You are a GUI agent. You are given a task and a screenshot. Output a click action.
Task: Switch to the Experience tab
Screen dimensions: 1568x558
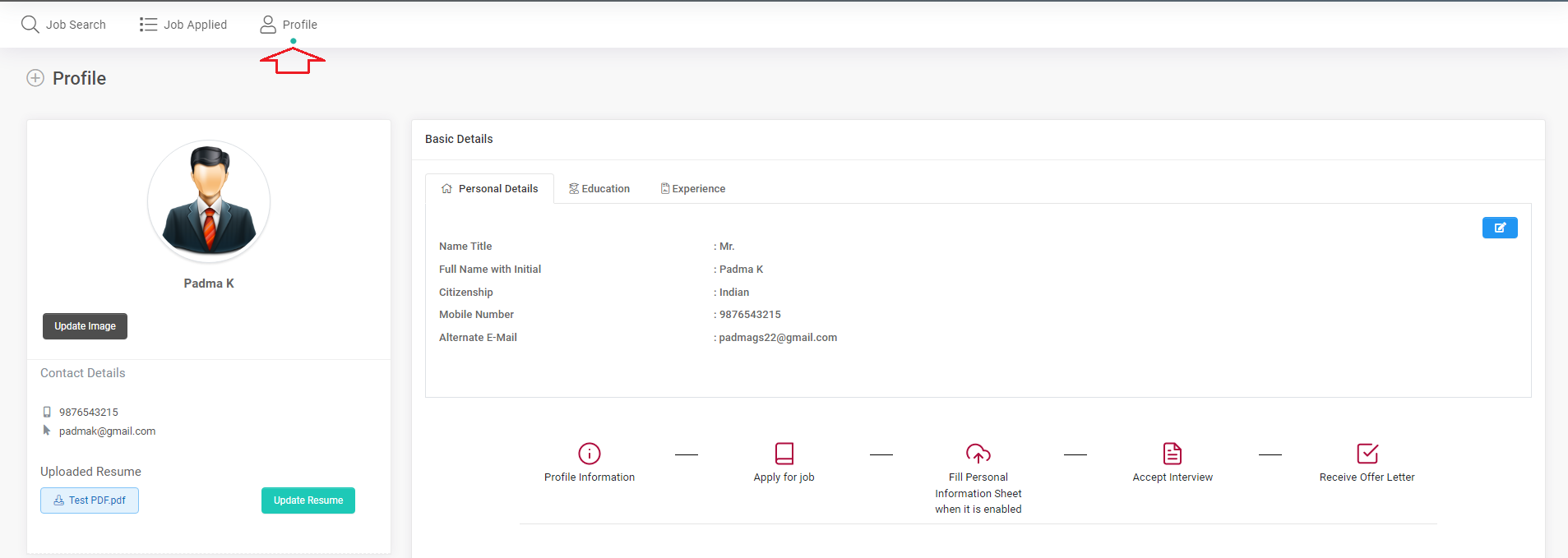click(693, 189)
